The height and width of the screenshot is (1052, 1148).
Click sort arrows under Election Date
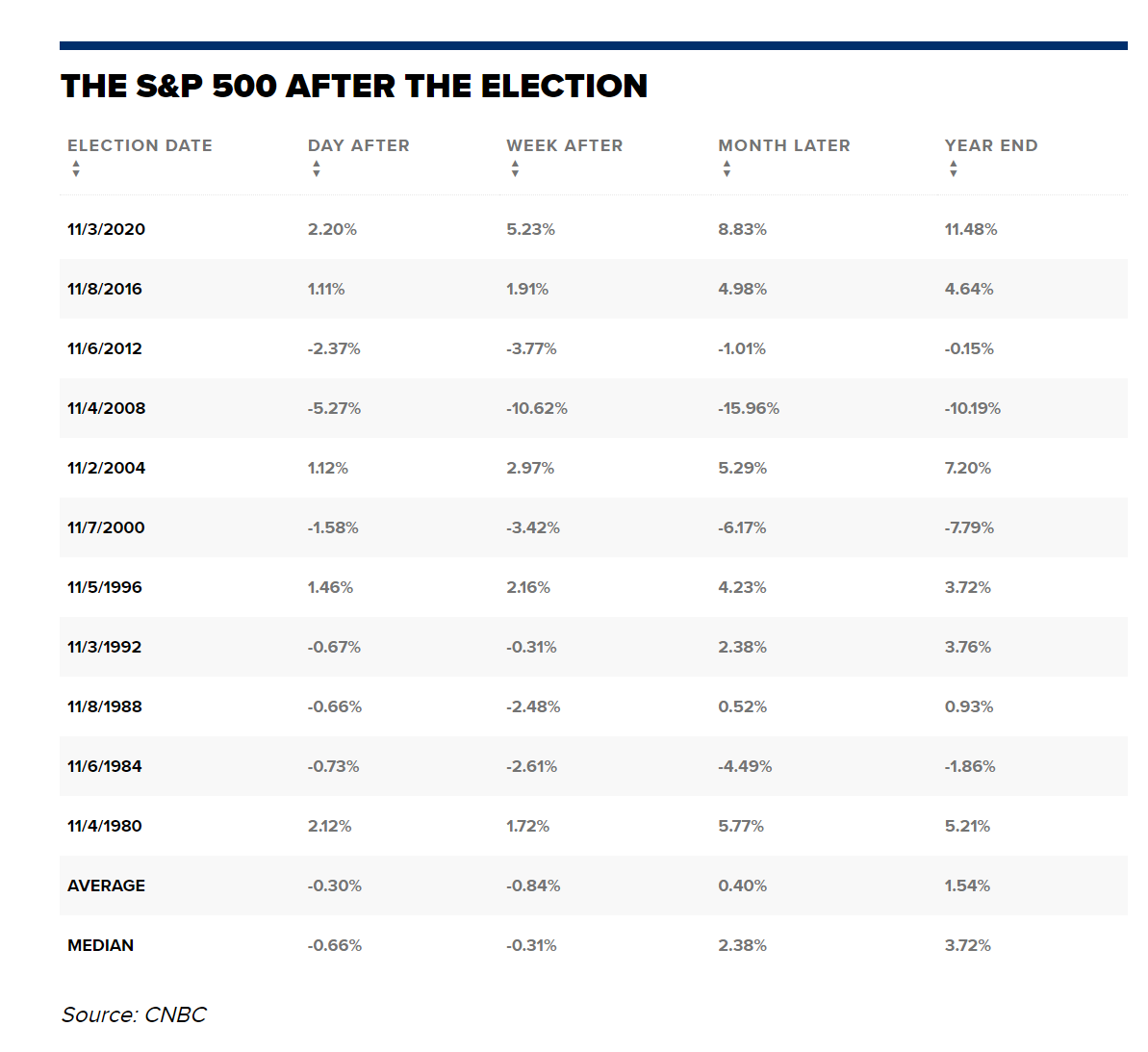[x=76, y=168]
